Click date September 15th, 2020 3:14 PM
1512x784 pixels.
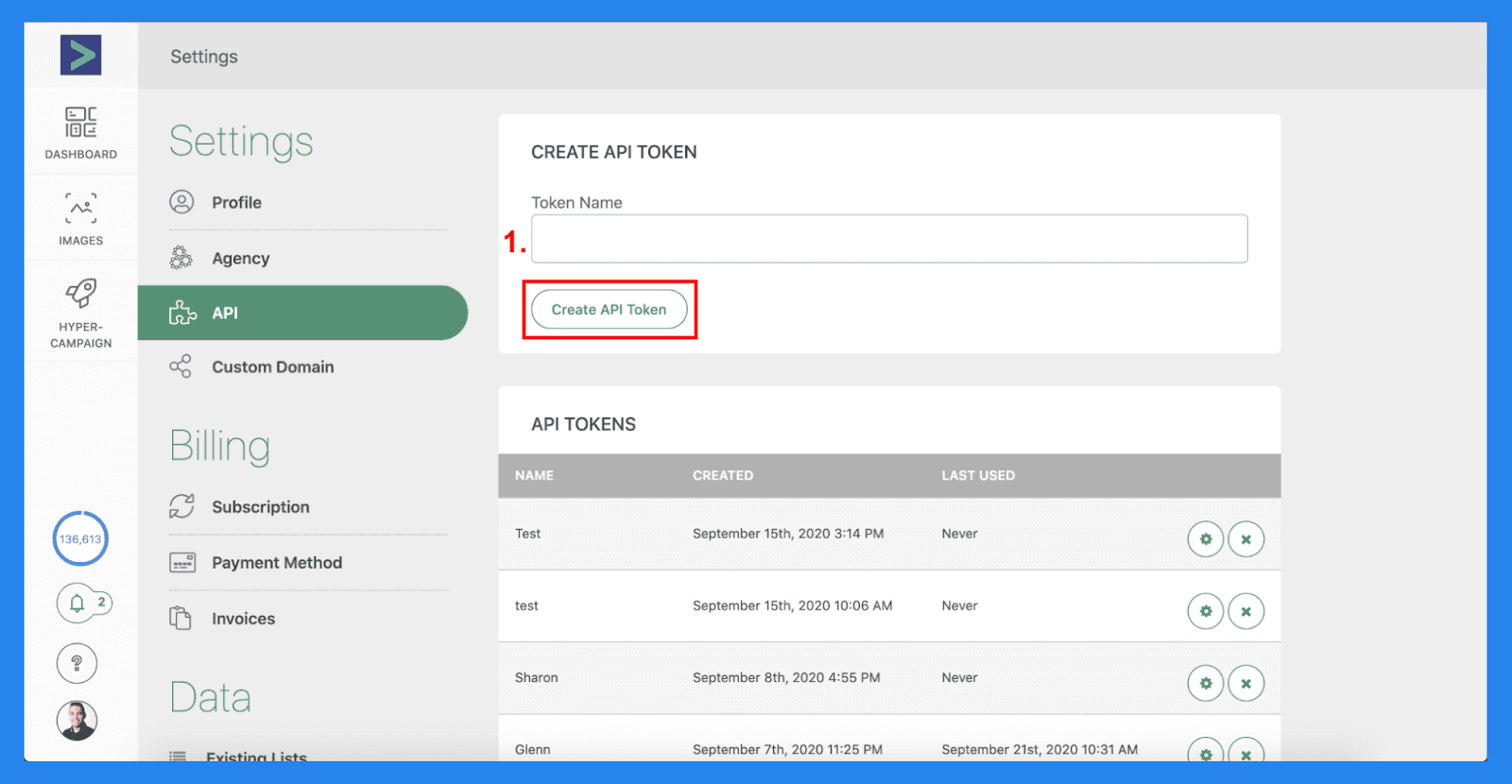coord(788,534)
